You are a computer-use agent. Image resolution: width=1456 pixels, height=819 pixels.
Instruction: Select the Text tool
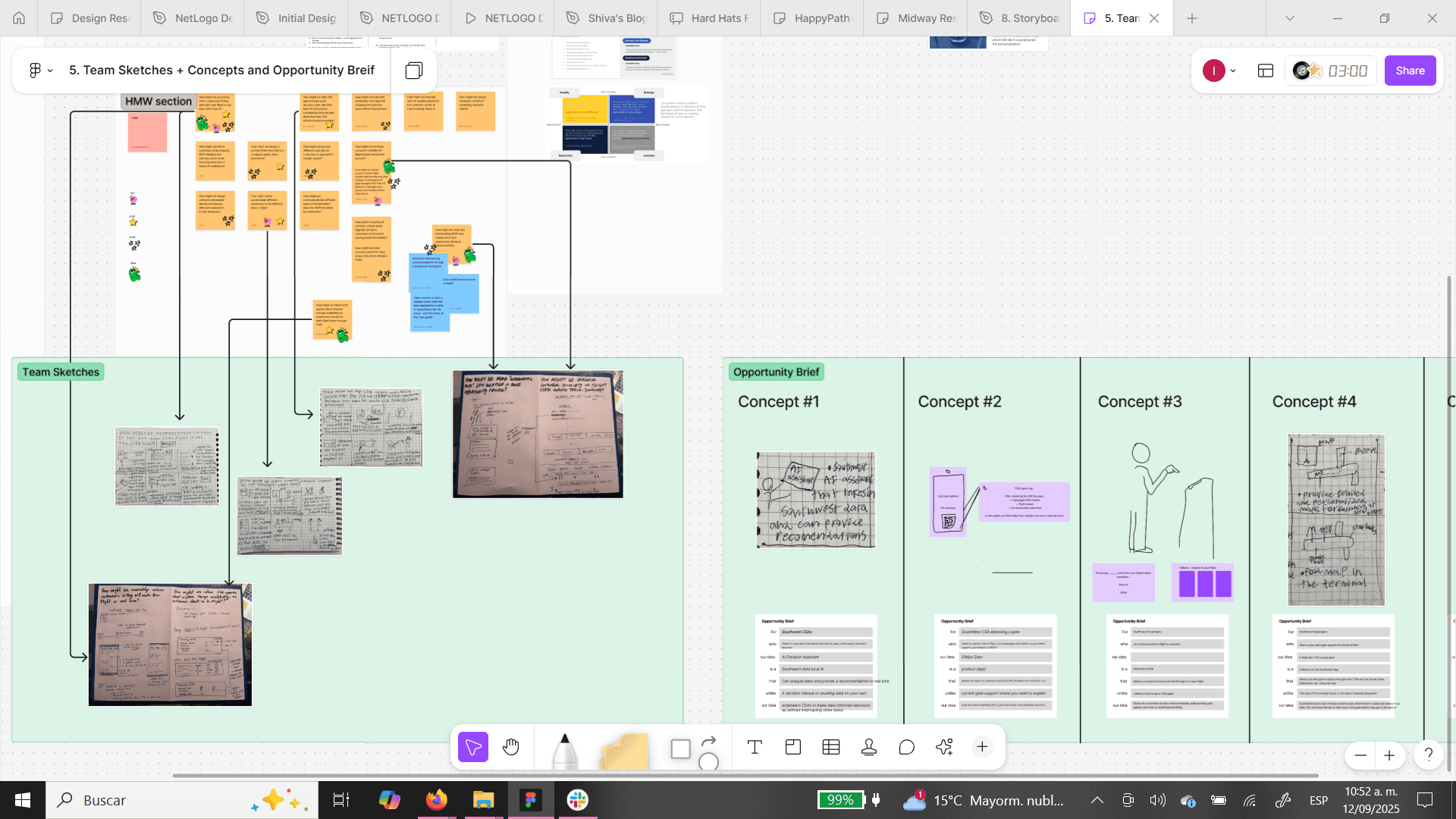tap(755, 748)
